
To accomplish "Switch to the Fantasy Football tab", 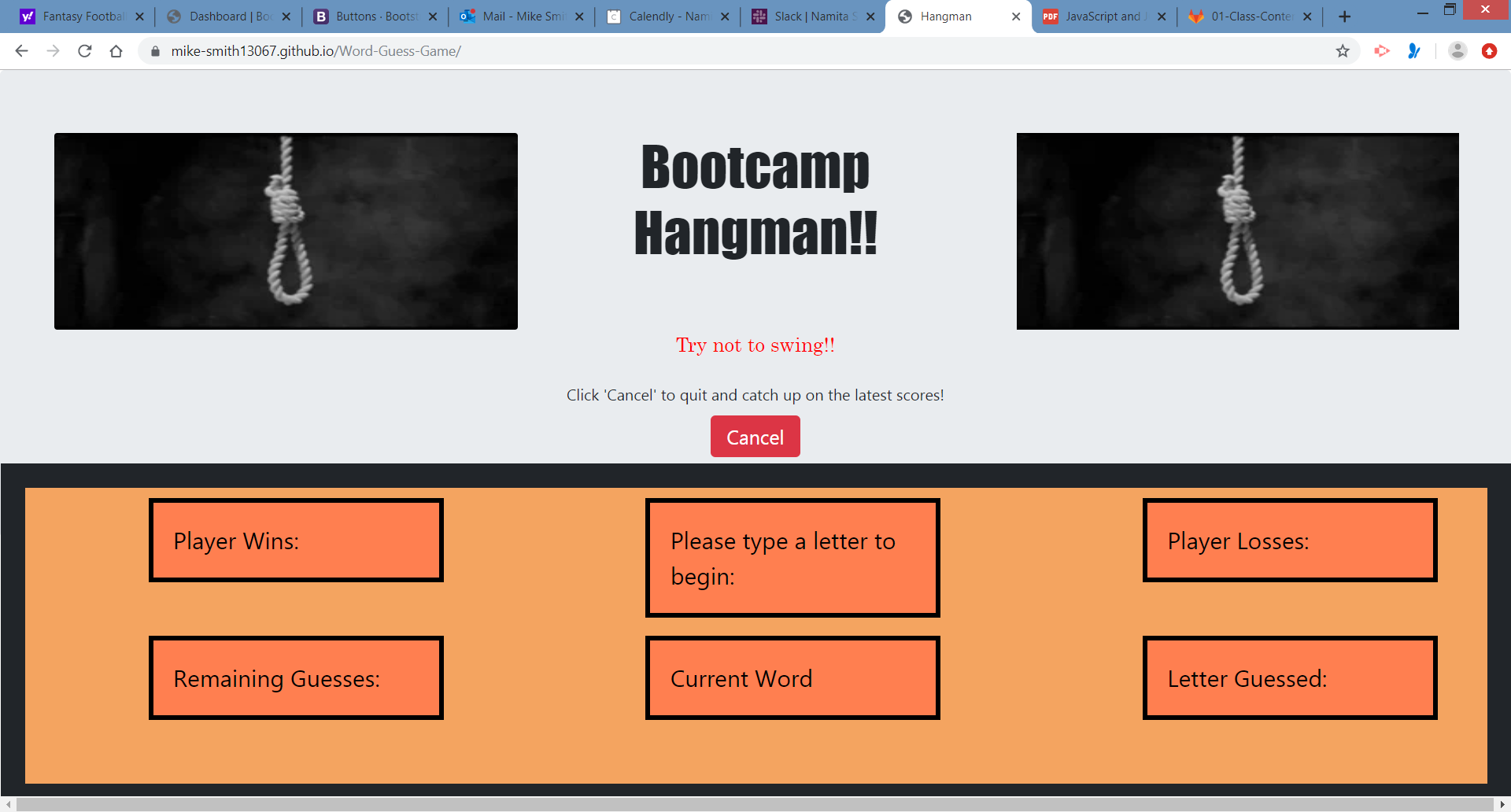I will click(79, 17).
